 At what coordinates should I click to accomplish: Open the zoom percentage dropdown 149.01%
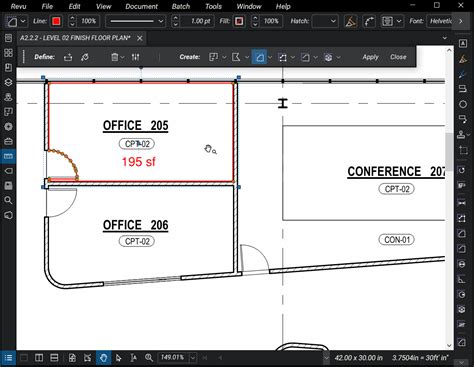point(193,358)
